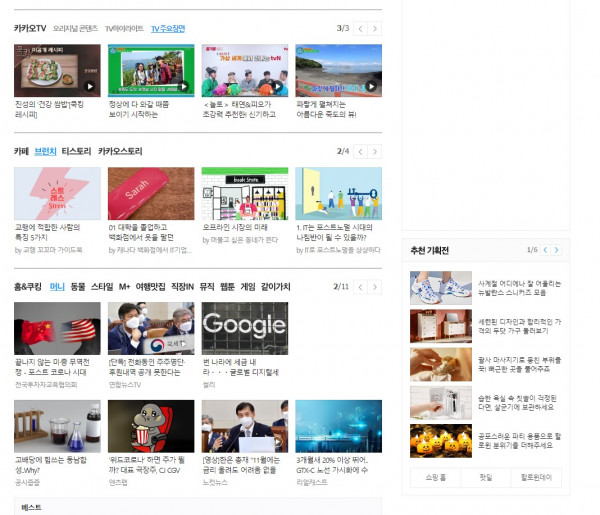The width and height of the screenshot is (600, 515).
Task: Open the lab flasks thumbnail
Action: (x=57, y=426)
